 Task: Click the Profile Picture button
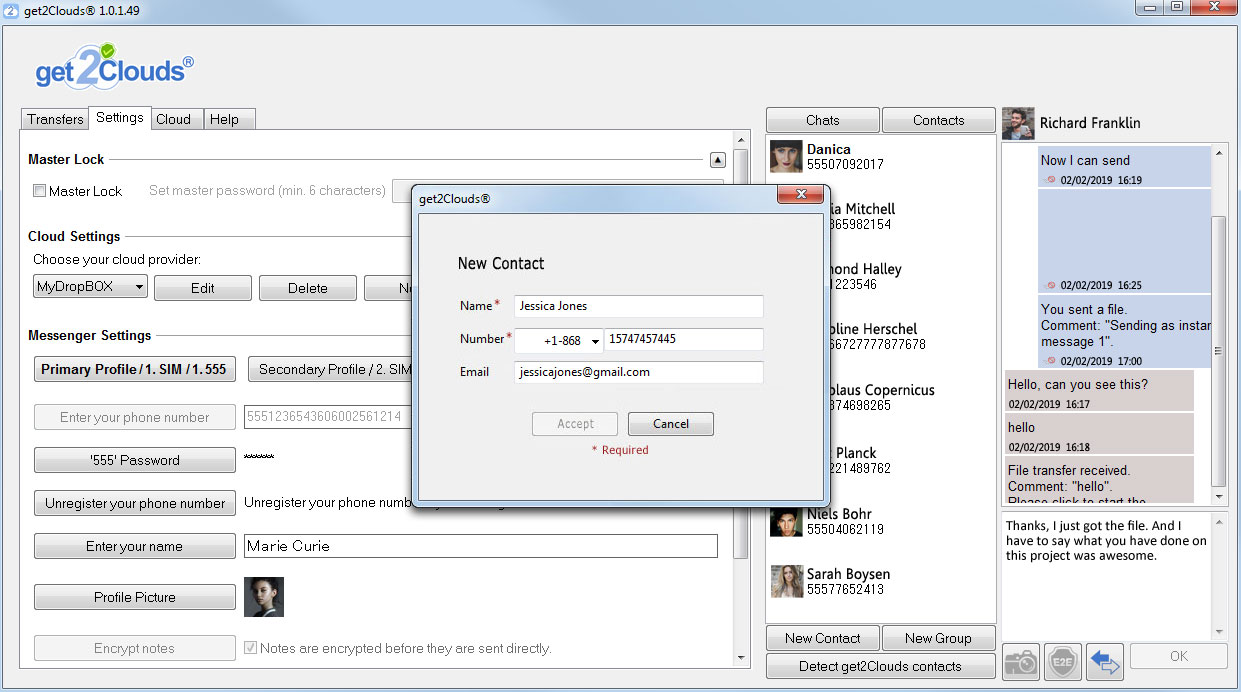[x=135, y=597]
